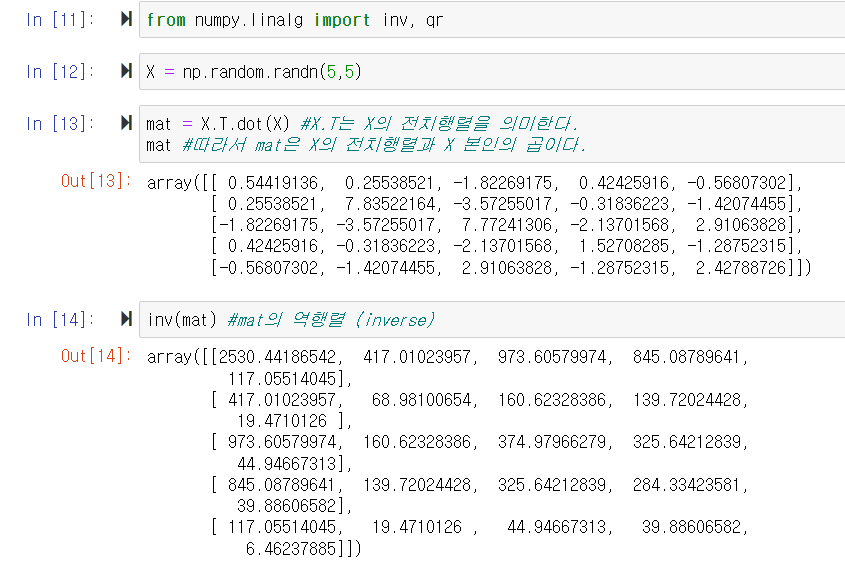Click value 68.98100654 in Out[14] array

click(421, 400)
